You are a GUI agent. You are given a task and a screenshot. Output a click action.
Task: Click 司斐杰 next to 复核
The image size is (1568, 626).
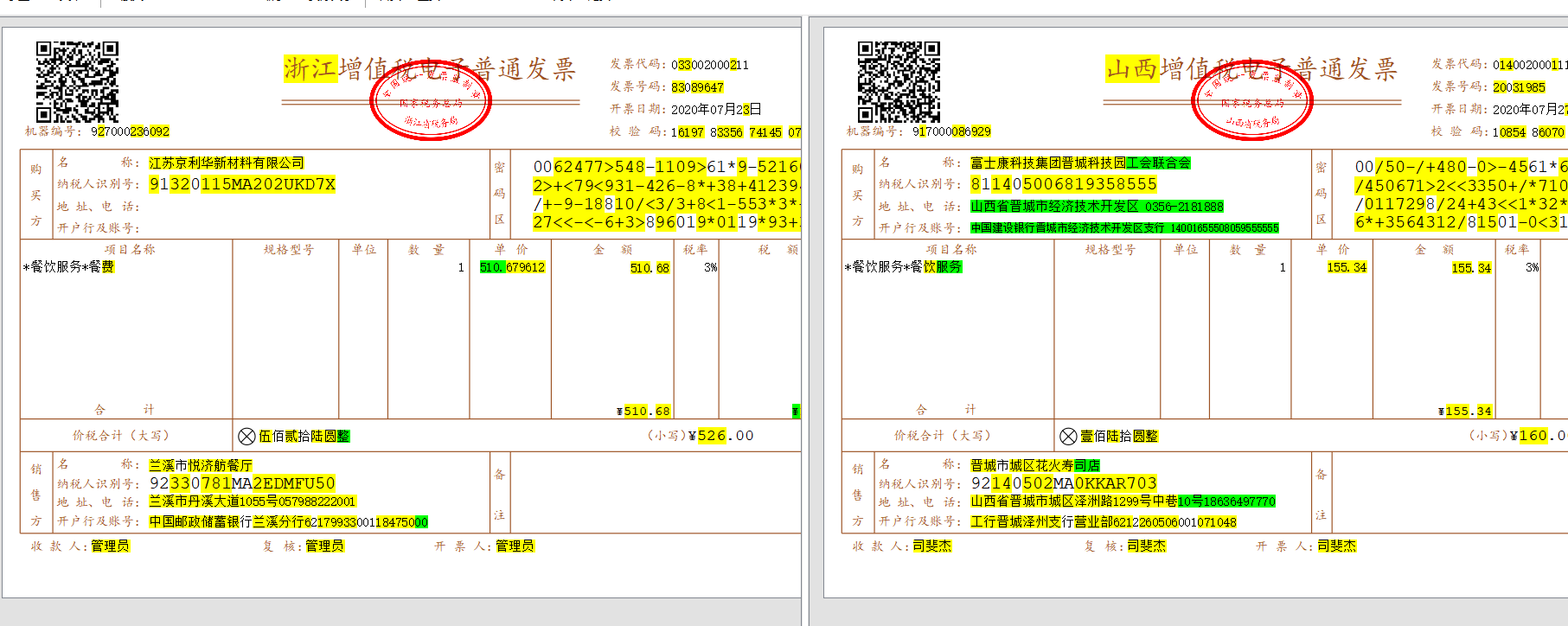tap(1147, 546)
